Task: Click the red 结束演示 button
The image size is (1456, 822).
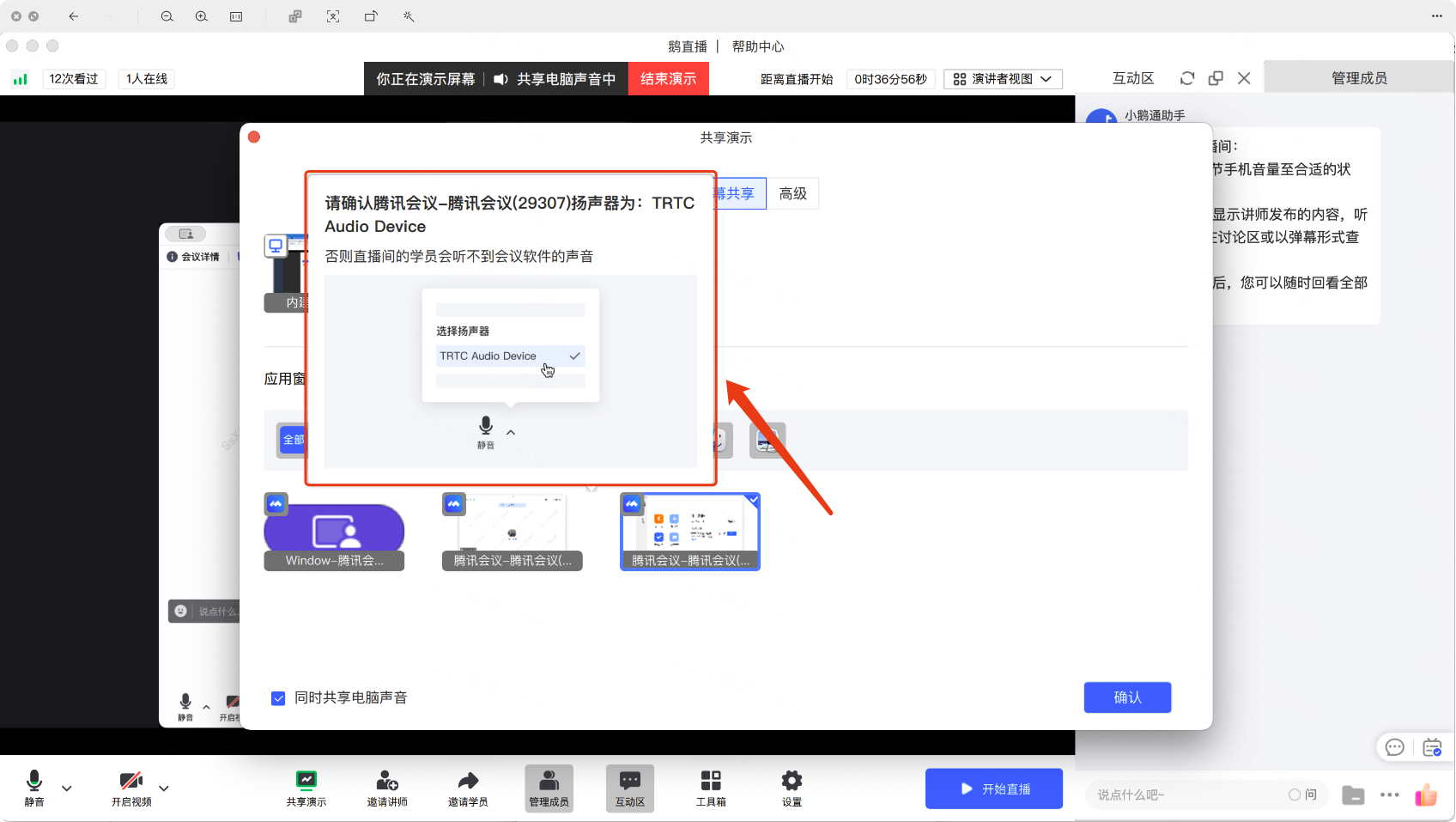Action: click(669, 79)
